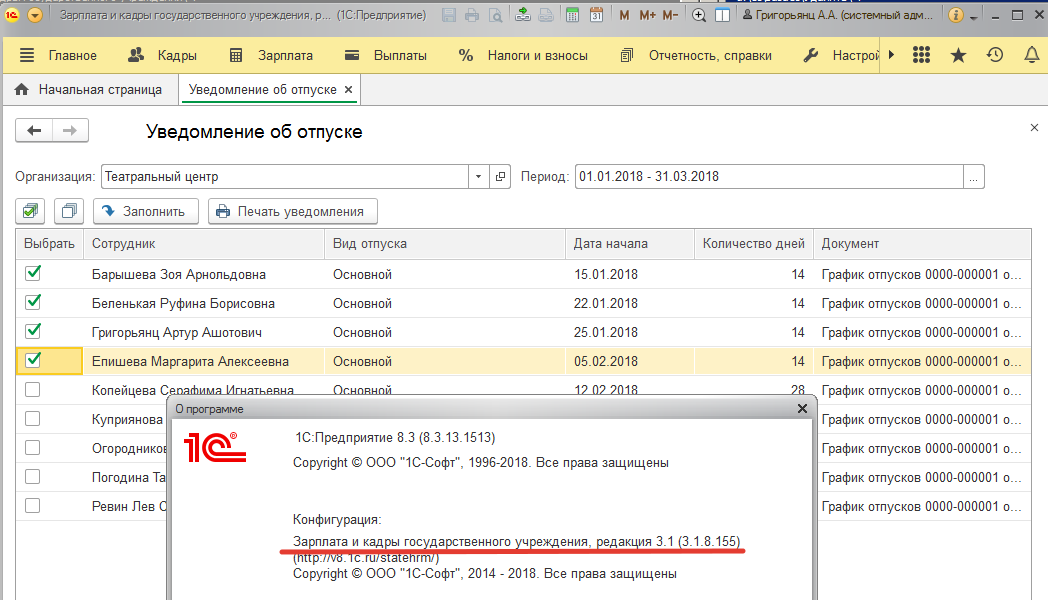This screenshot has height=600, width=1048.
Task: Click the user Григорьянц А.А. name
Action: coord(838,15)
